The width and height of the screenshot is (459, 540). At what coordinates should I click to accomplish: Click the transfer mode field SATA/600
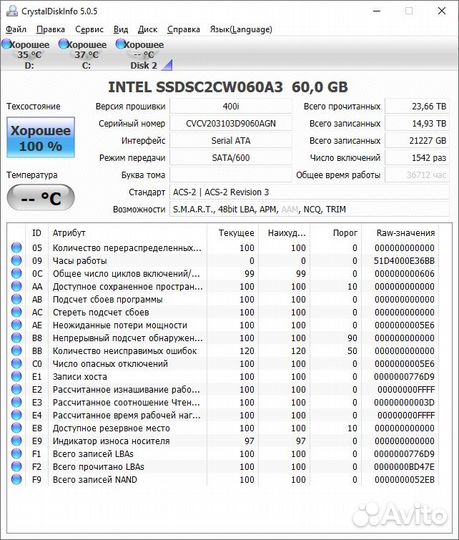pos(231,158)
